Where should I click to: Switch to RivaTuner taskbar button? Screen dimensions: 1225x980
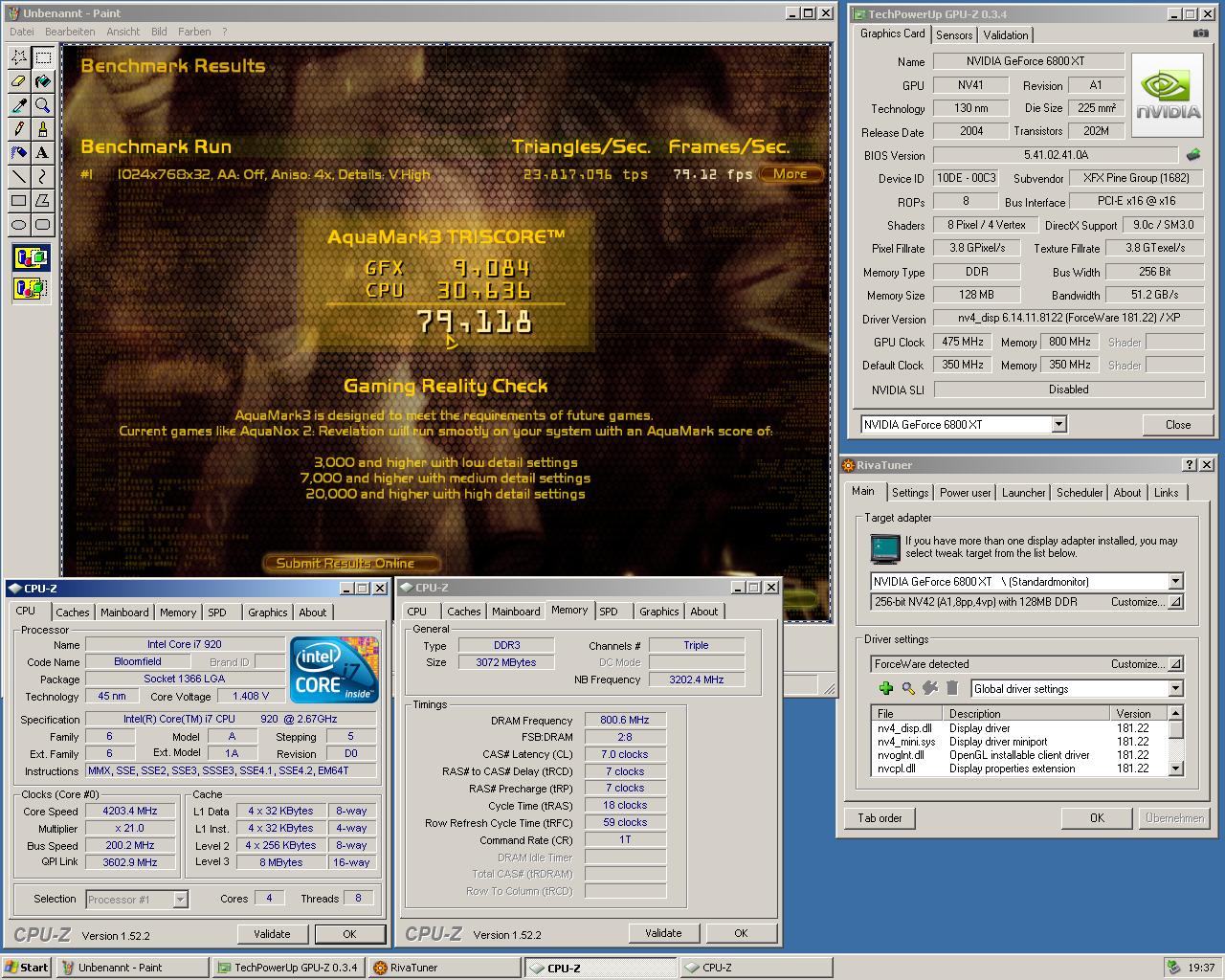coord(444,968)
